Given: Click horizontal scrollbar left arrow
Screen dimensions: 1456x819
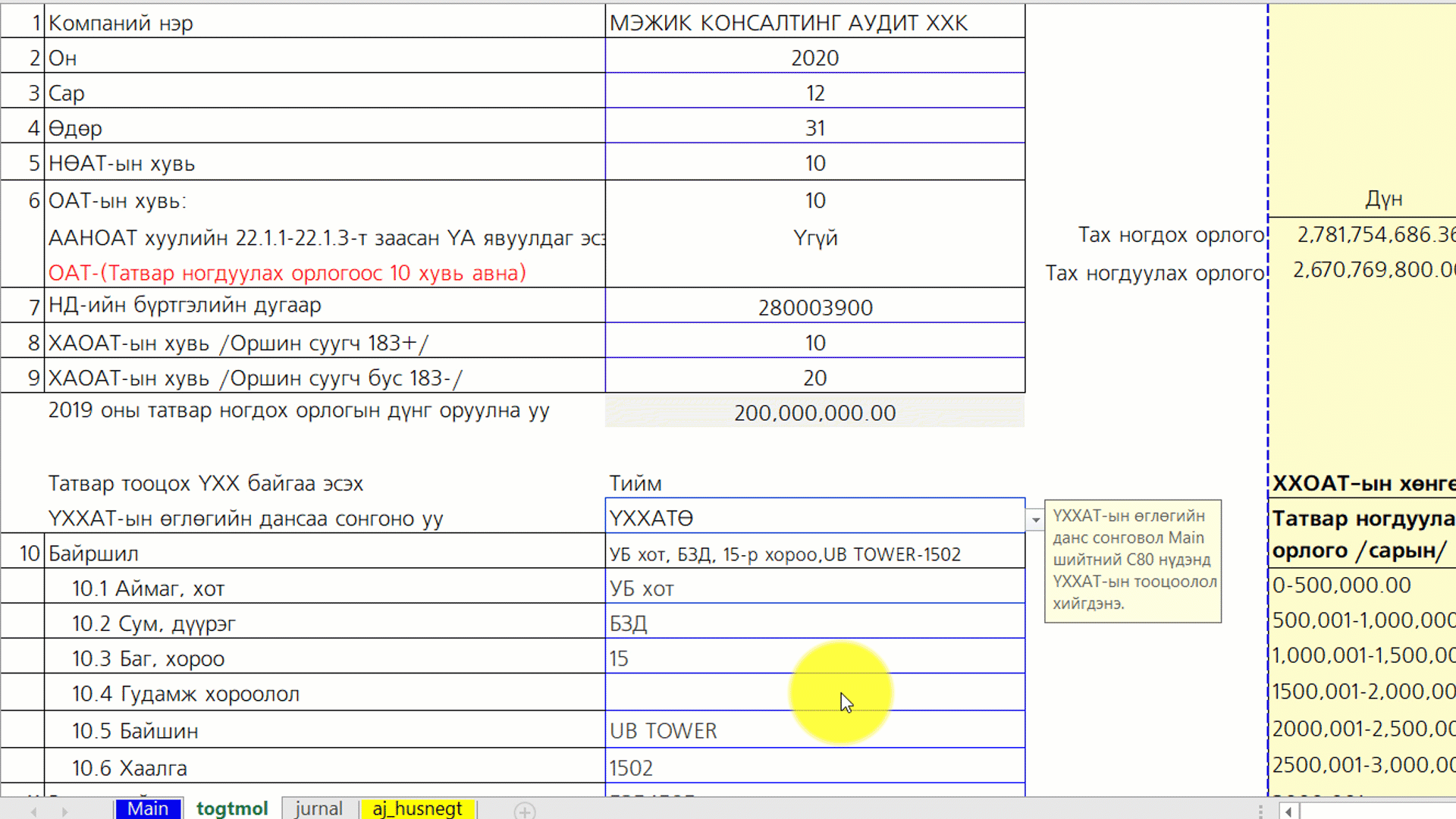Looking at the screenshot, I should point(1288,811).
